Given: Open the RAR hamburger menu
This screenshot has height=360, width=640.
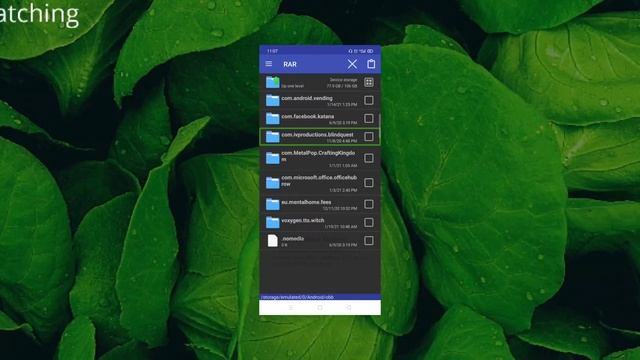Looking at the screenshot, I should [x=269, y=64].
